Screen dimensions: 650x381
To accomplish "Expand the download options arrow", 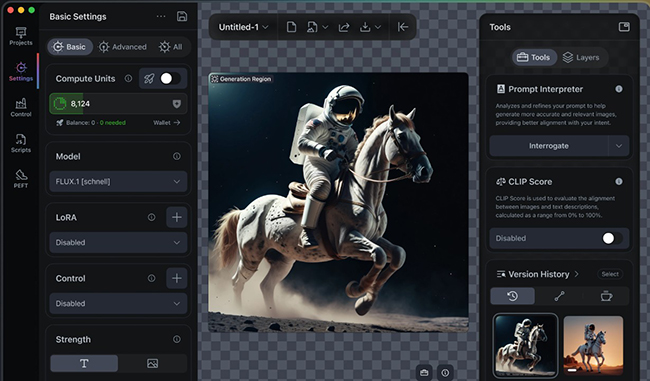I will point(378,27).
